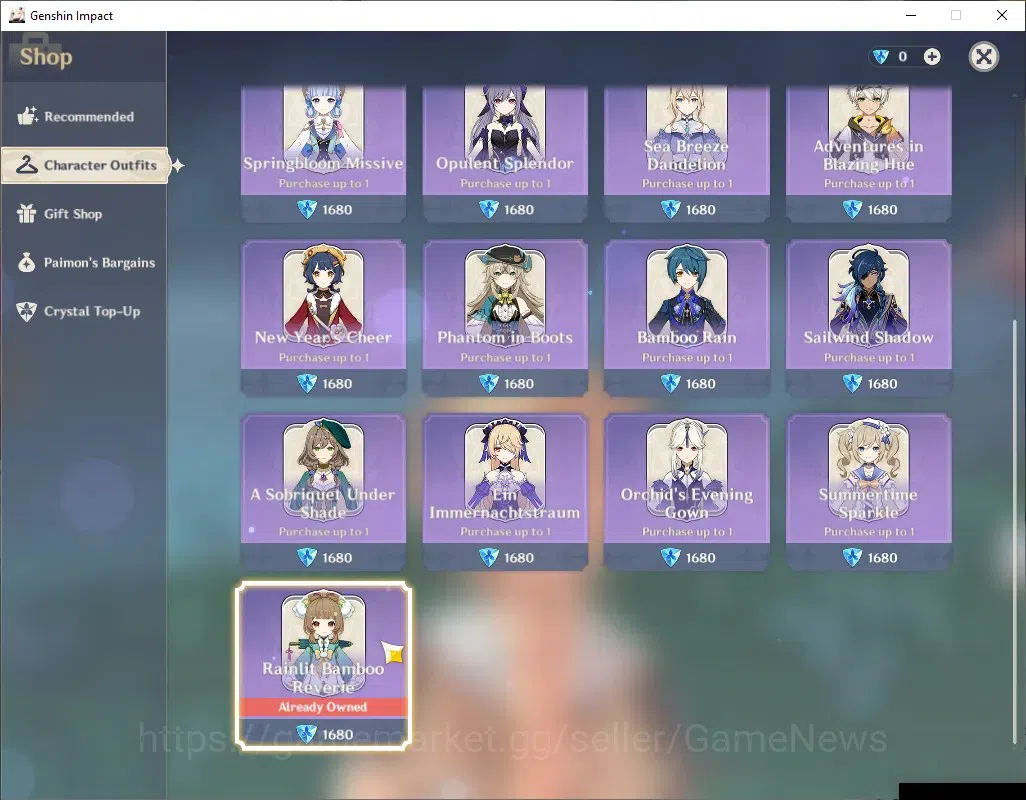The width and height of the screenshot is (1026, 800).
Task: Select Adventures in Blazing Hue outfit
Action: click(868, 153)
